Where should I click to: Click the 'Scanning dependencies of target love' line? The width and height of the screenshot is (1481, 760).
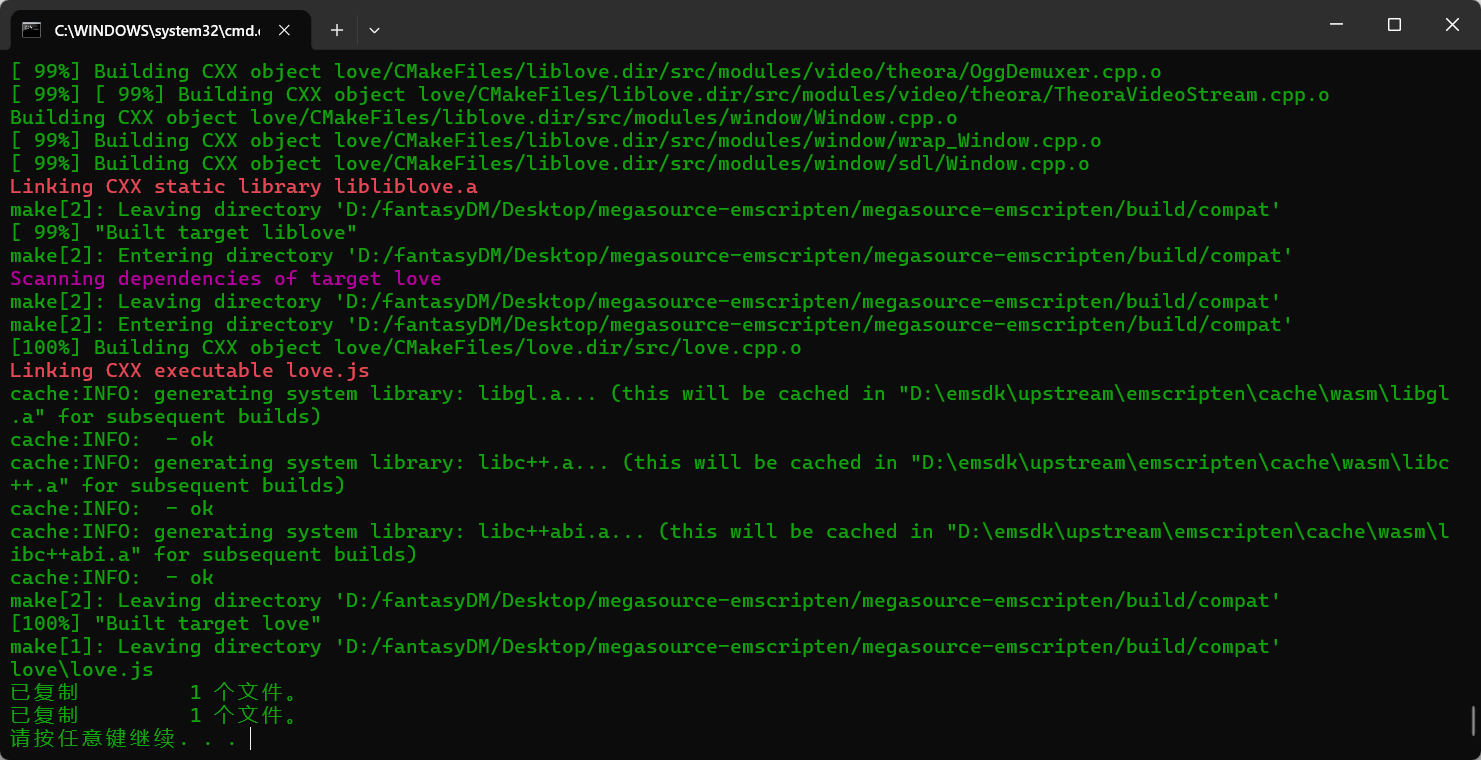(x=225, y=279)
